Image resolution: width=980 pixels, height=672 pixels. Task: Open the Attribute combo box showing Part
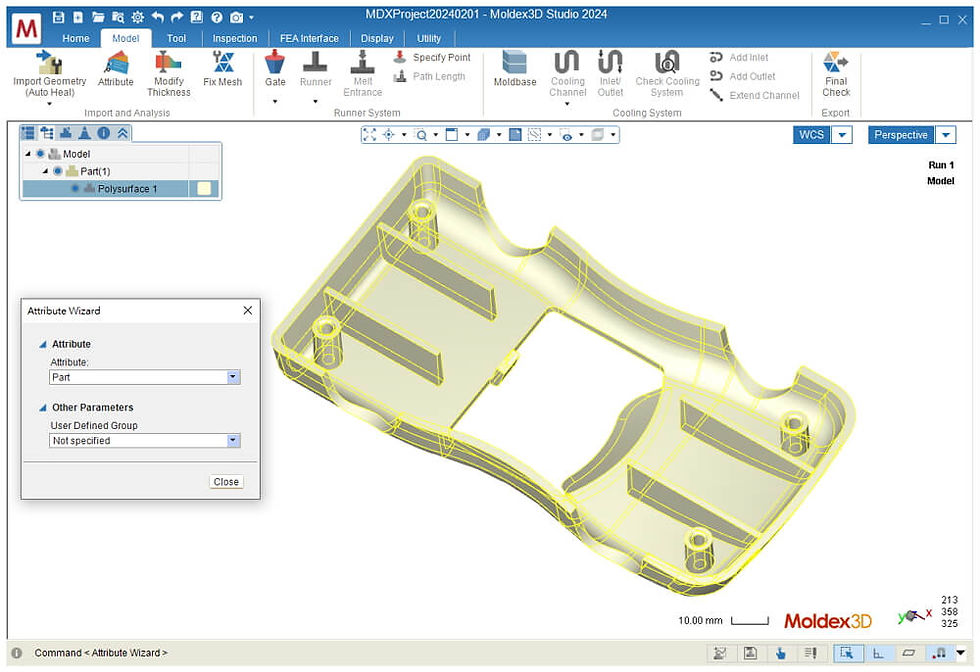(144, 377)
